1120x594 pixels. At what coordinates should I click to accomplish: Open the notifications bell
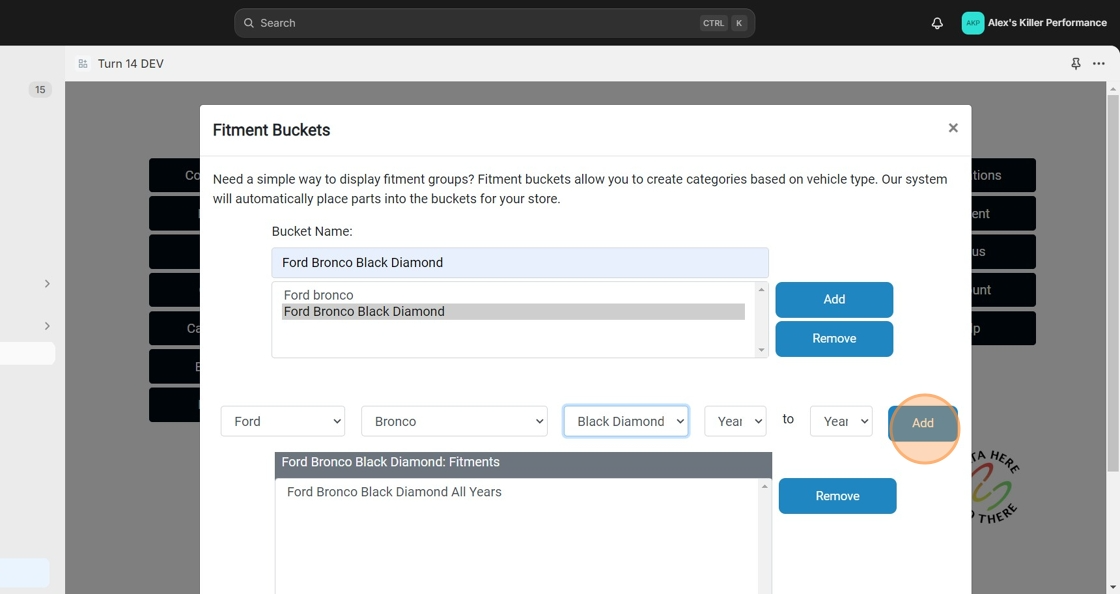tap(937, 23)
